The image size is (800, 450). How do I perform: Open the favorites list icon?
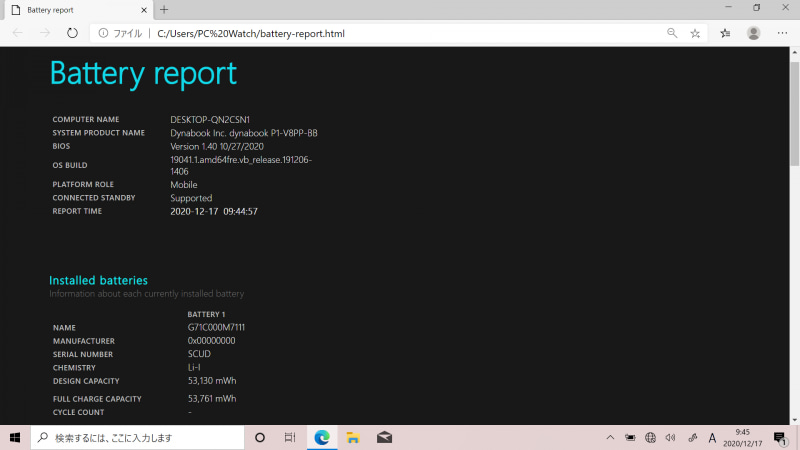pos(725,33)
